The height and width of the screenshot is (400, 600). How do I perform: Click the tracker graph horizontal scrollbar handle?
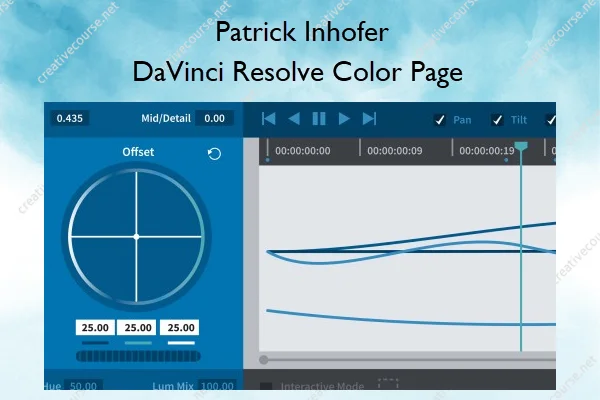264,359
